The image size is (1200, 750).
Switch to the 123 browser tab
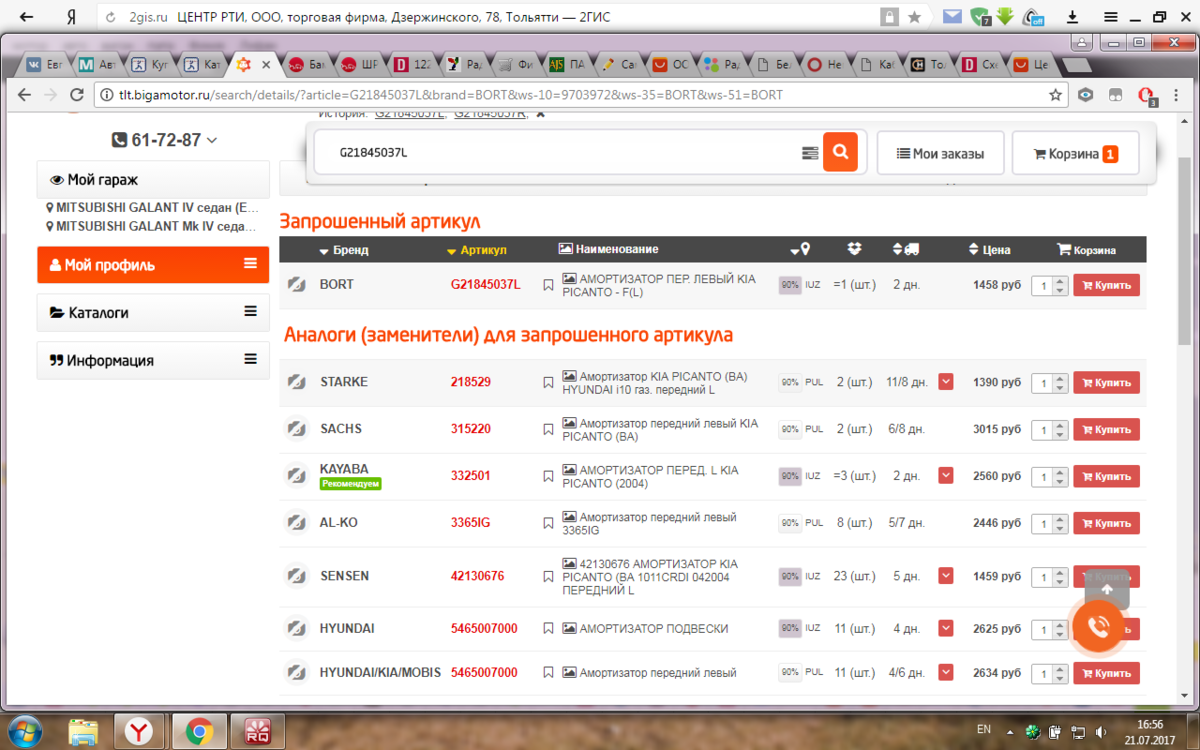point(412,64)
